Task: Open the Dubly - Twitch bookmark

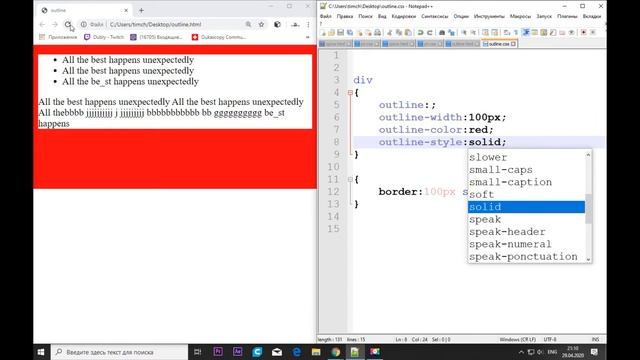Action: tap(104, 37)
